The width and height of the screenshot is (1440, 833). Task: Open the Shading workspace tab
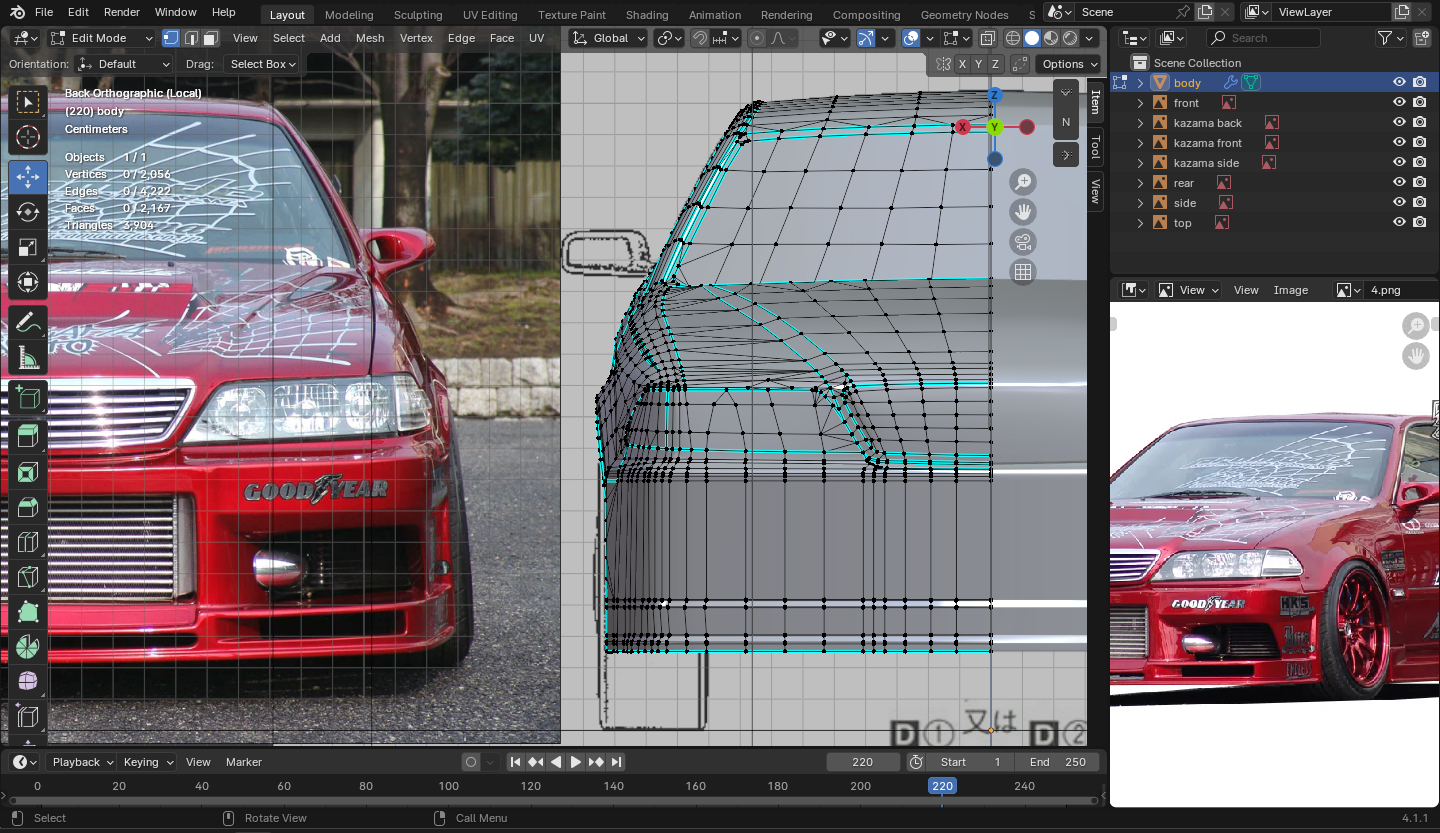[646, 15]
